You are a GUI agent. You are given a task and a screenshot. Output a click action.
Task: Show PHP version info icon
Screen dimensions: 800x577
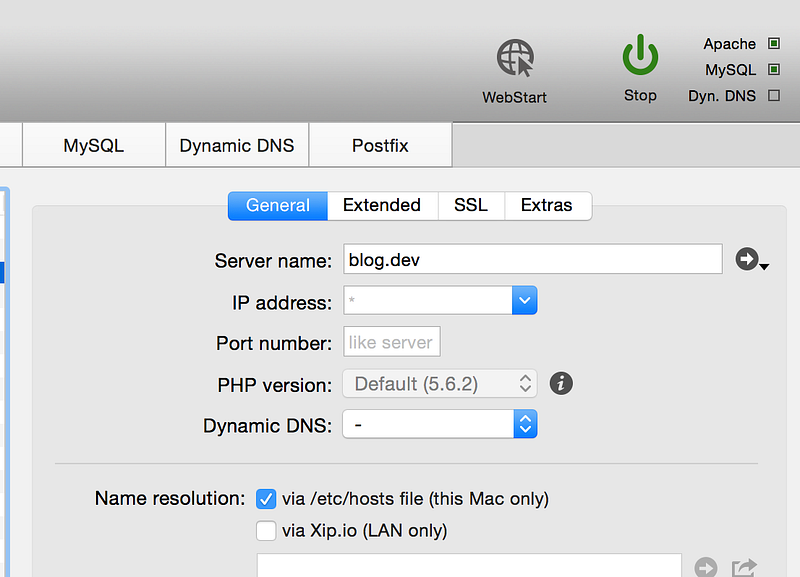click(x=561, y=383)
